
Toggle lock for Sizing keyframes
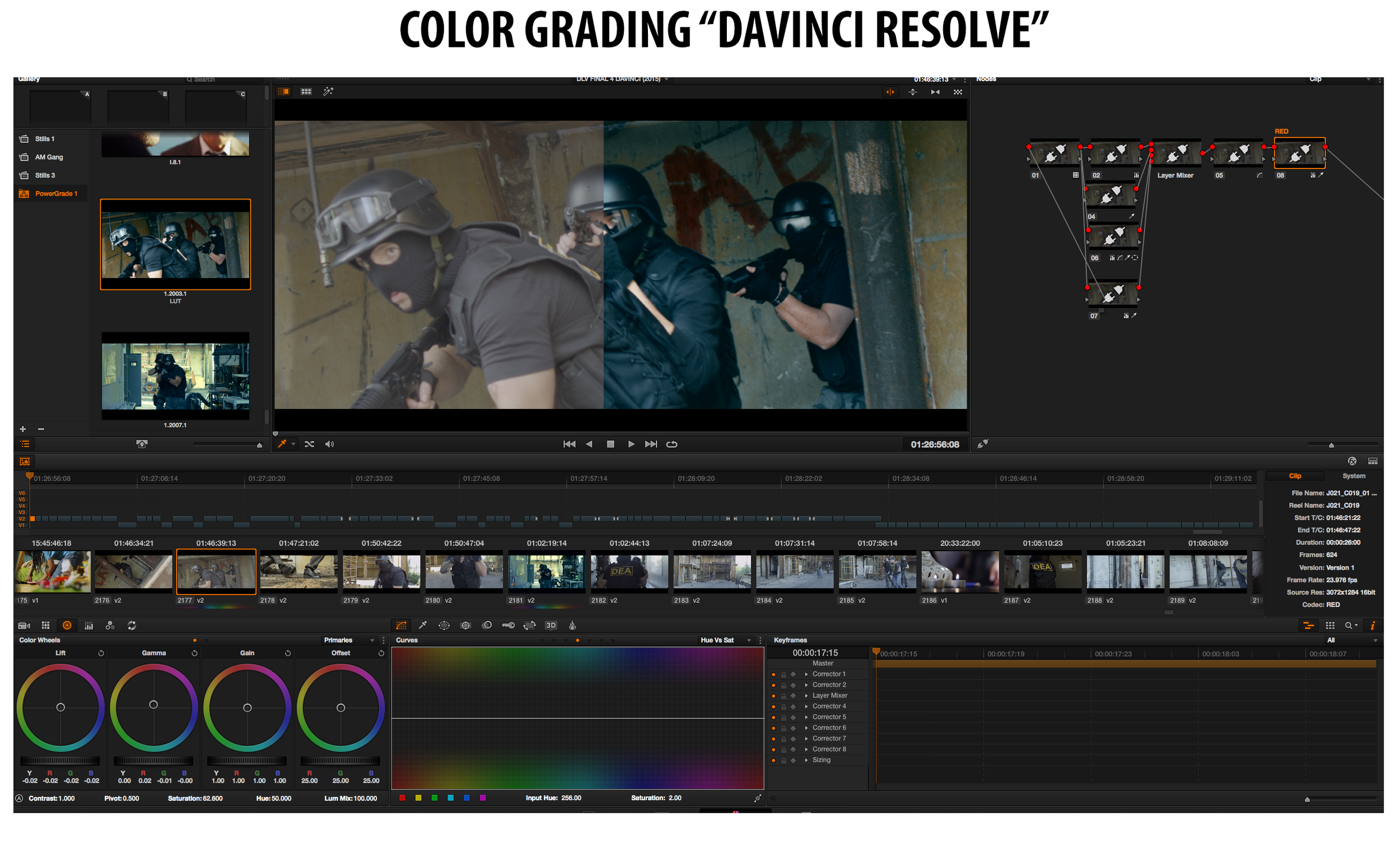coord(783,761)
